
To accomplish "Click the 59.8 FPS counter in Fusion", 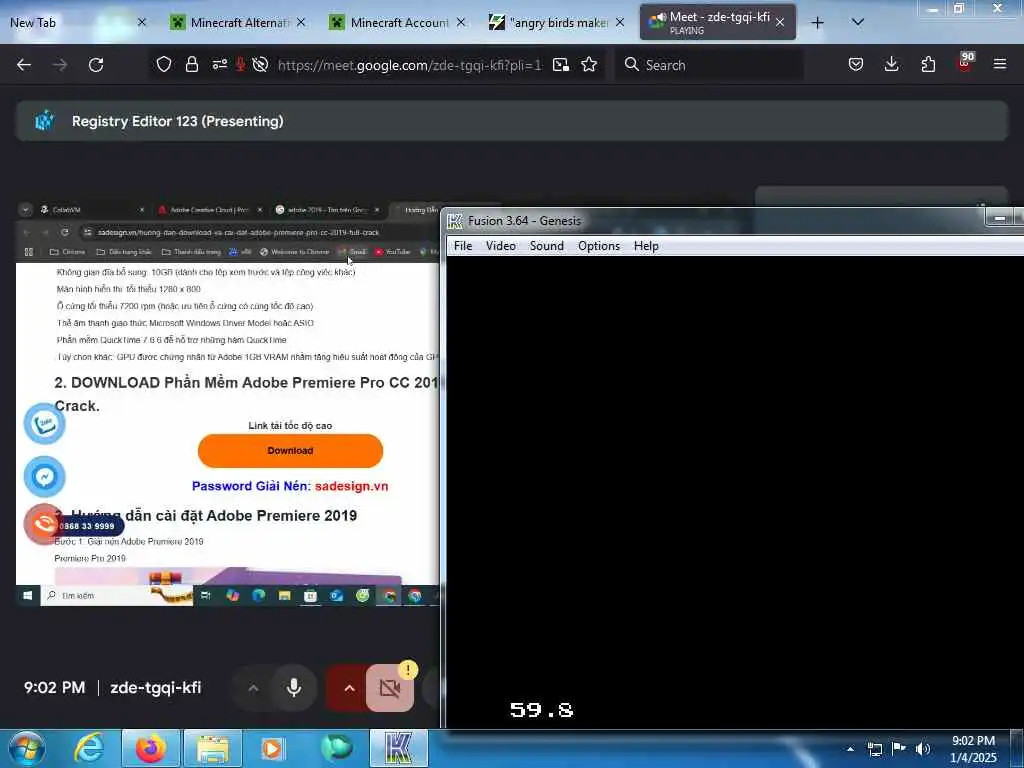I will [x=541, y=710].
